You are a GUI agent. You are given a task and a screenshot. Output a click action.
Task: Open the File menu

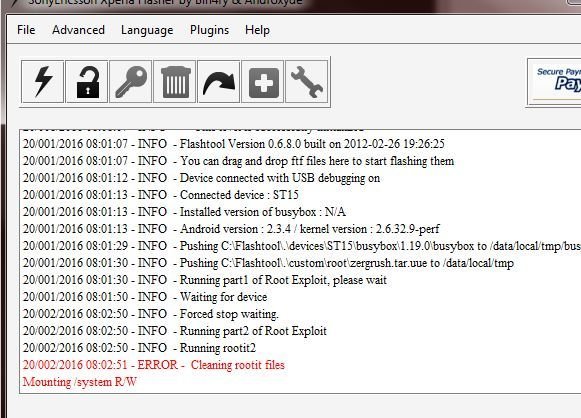pos(26,30)
